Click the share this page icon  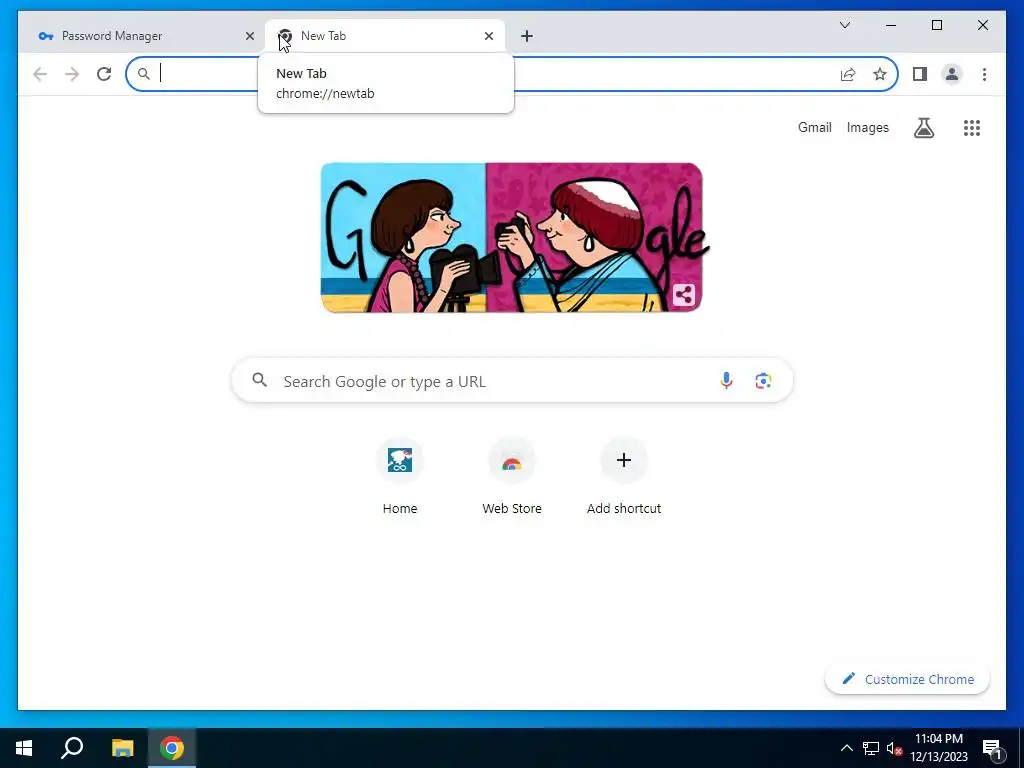(848, 74)
